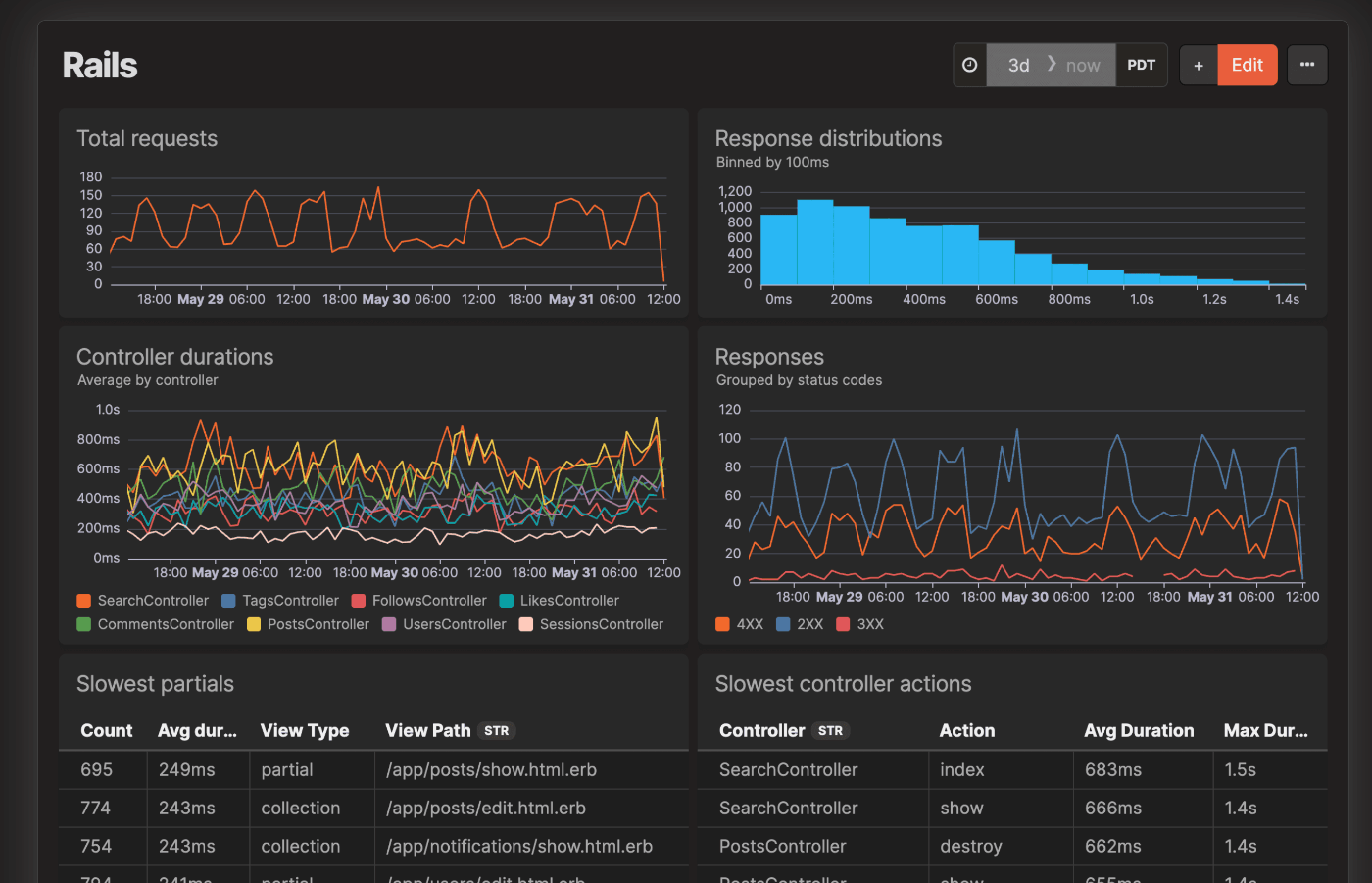Click the Total requests line chart
Screen dimensions: 1372x883
tap(388, 231)
